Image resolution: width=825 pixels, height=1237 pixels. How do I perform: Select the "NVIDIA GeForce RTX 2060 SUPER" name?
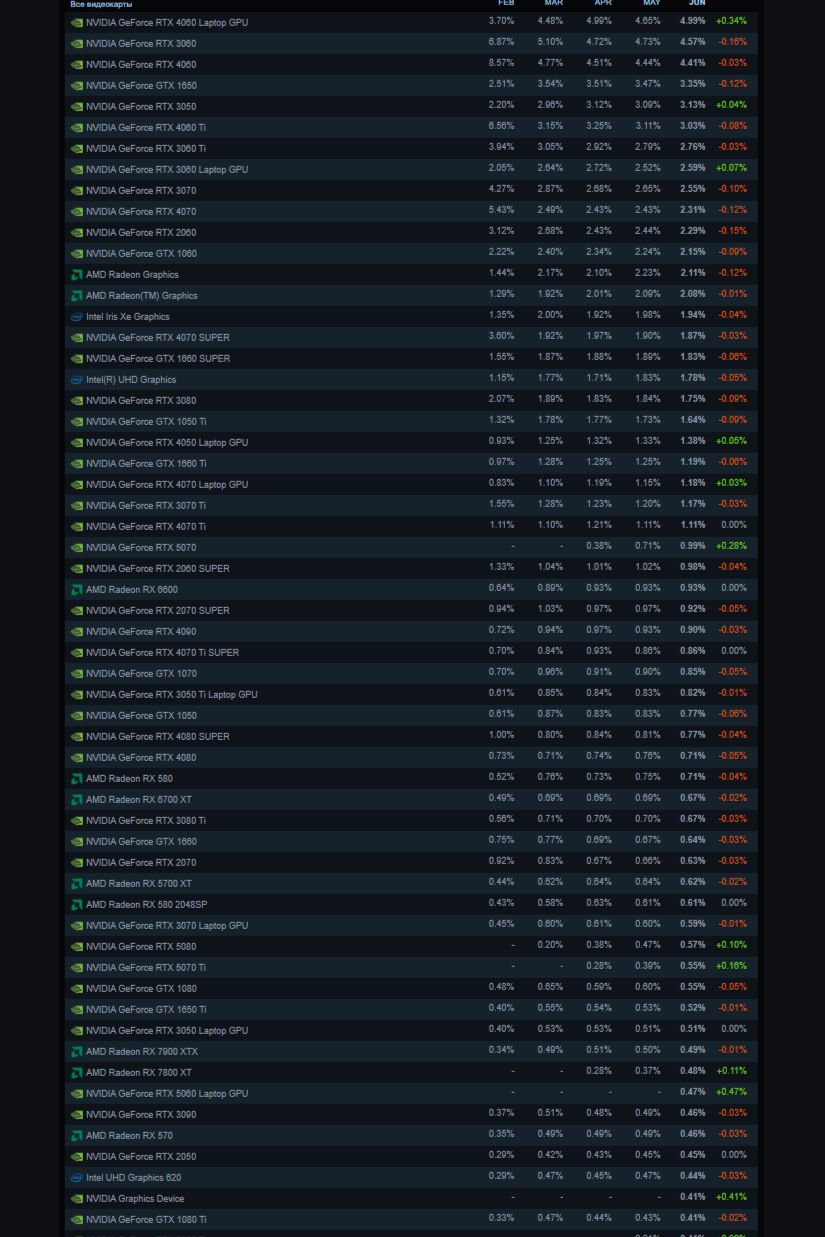tap(158, 568)
